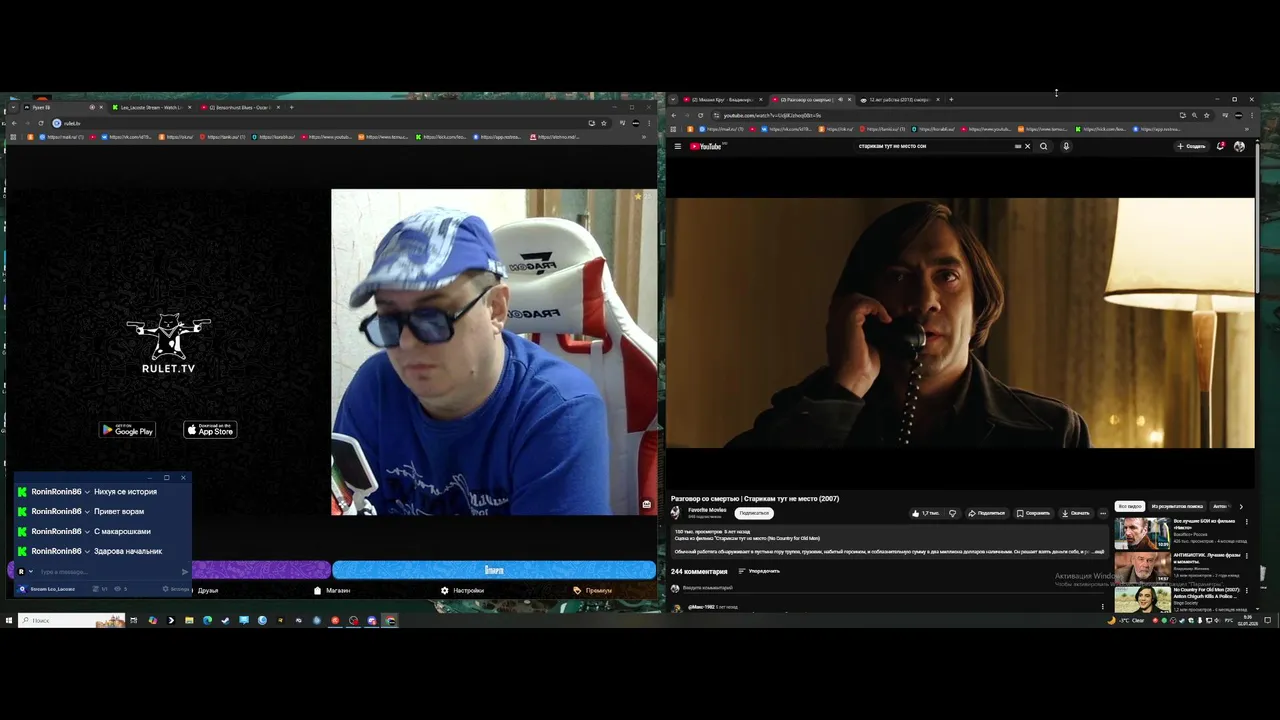
Task: Show more filter chips with right arrow
Action: (x=1241, y=506)
